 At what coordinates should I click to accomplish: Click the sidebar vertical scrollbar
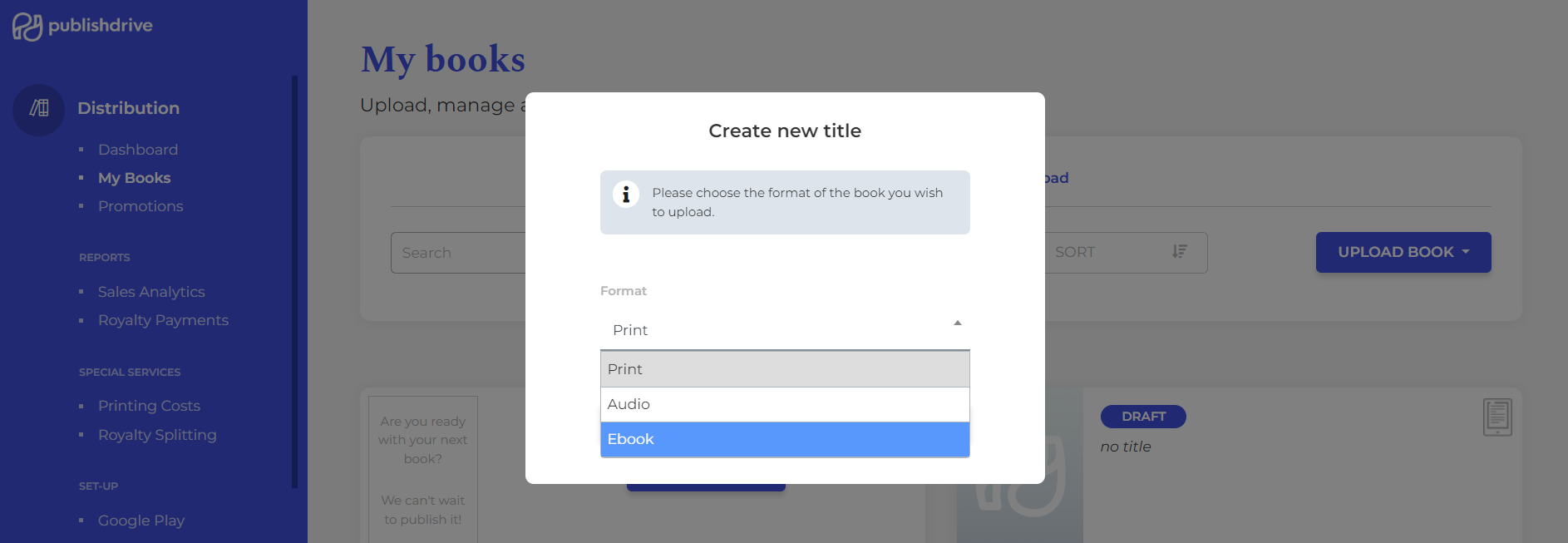(x=294, y=281)
